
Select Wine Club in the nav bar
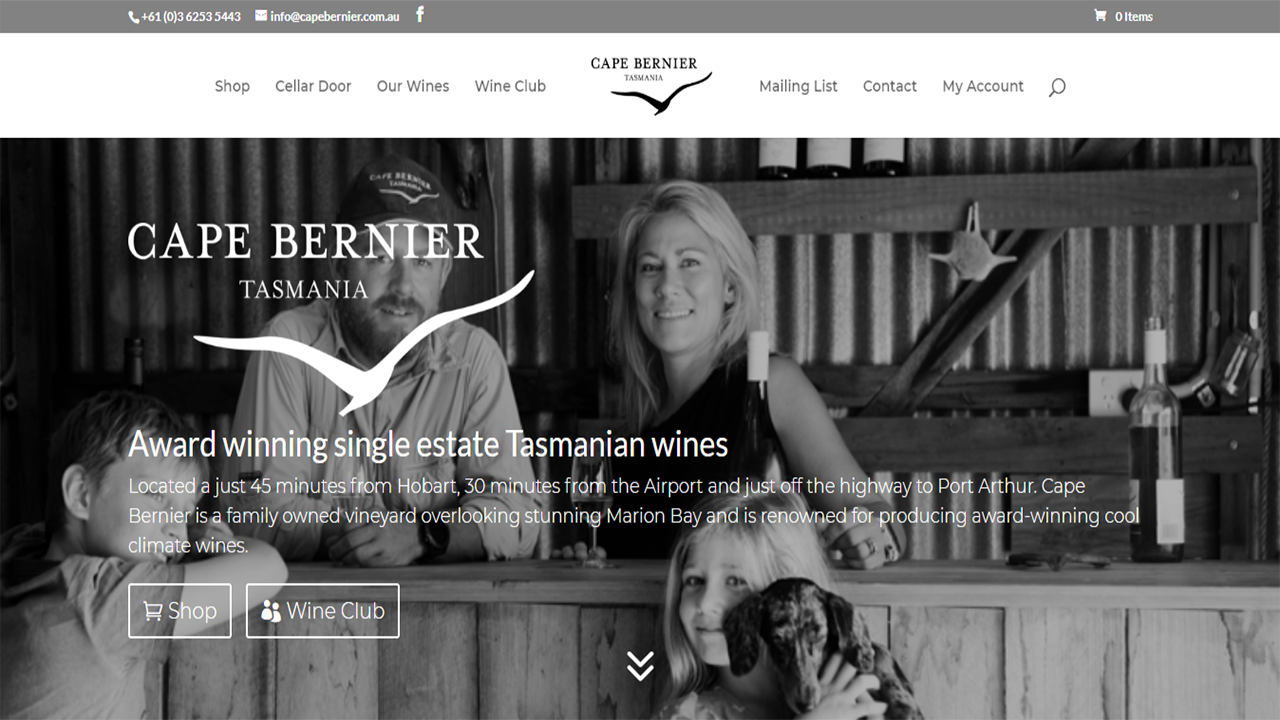(510, 86)
